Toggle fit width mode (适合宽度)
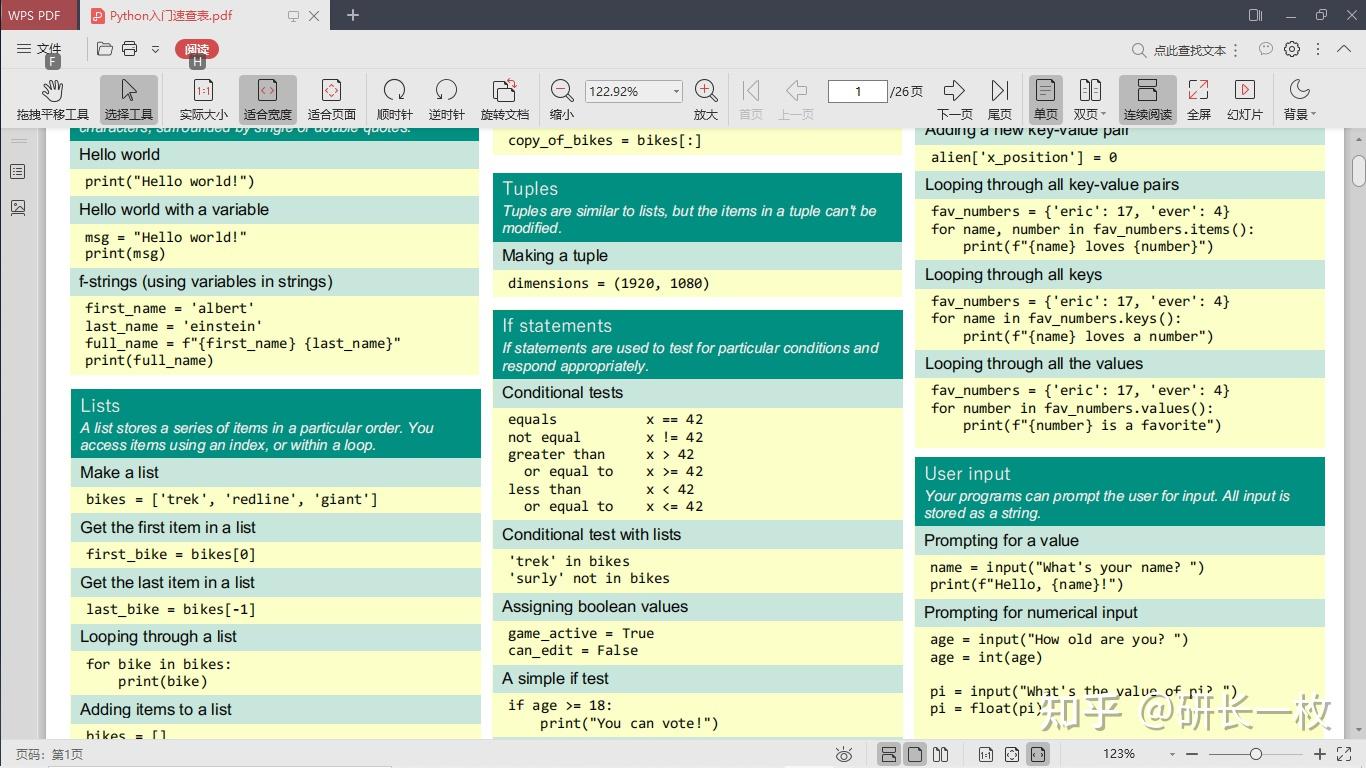Viewport: 1366px width, 768px height. [267, 100]
